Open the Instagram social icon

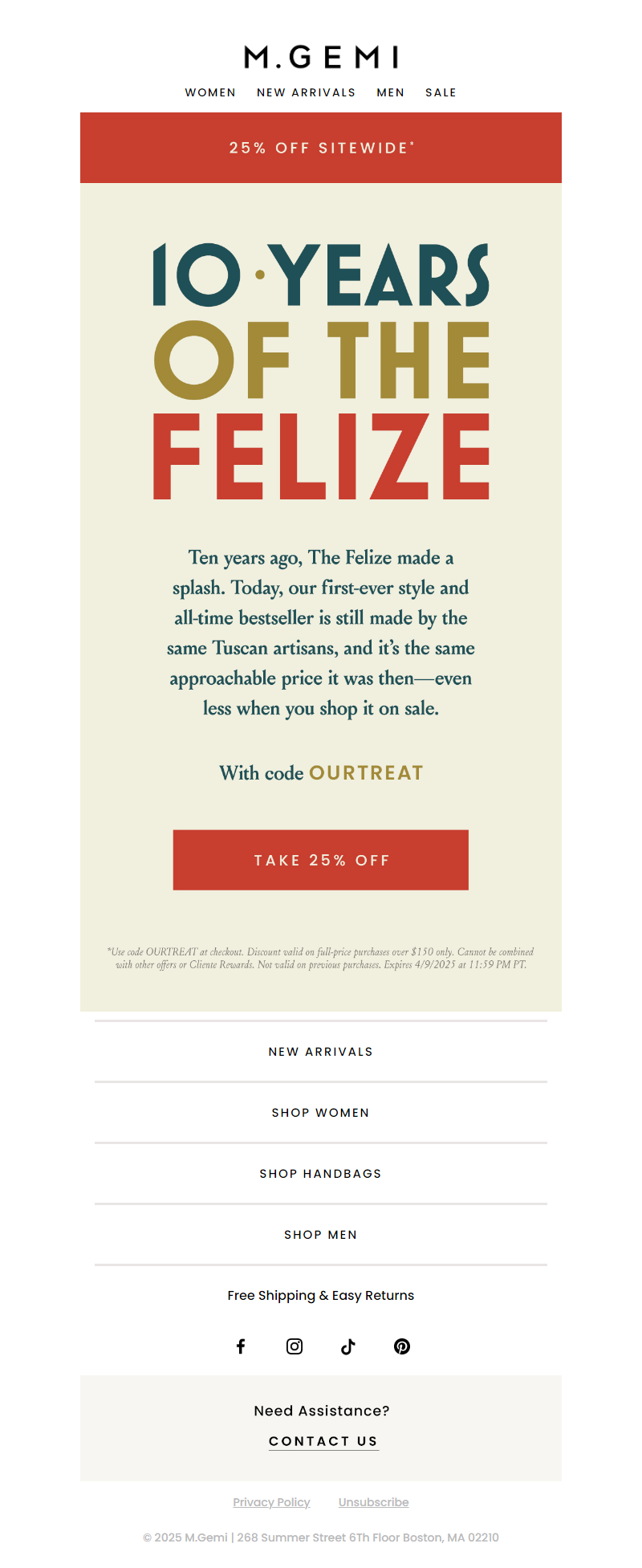click(295, 1346)
